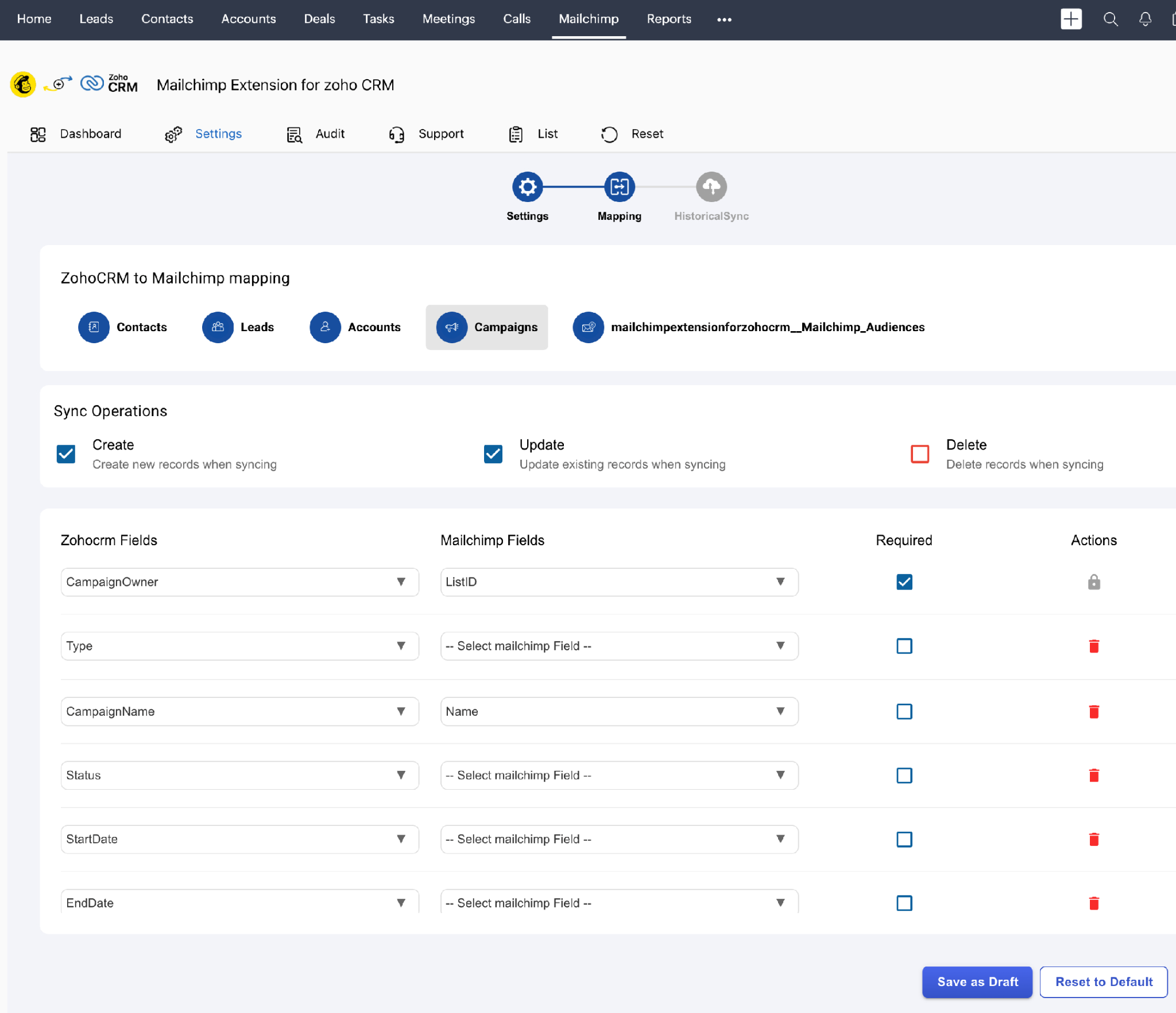This screenshot has width=1176, height=1013.
Task: Enable the Delete sync operation
Action: pos(920,454)
